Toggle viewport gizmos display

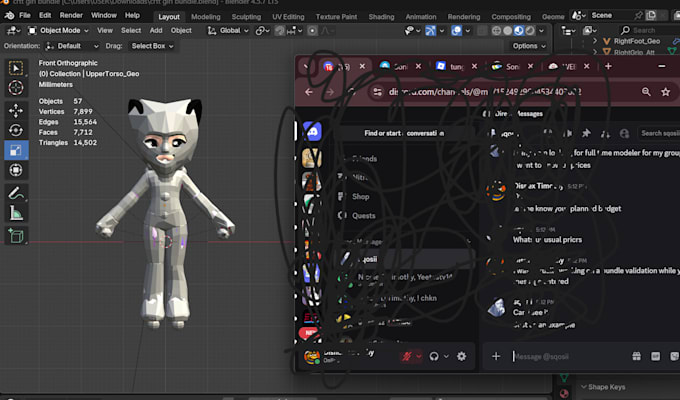(x=430, y=30)
